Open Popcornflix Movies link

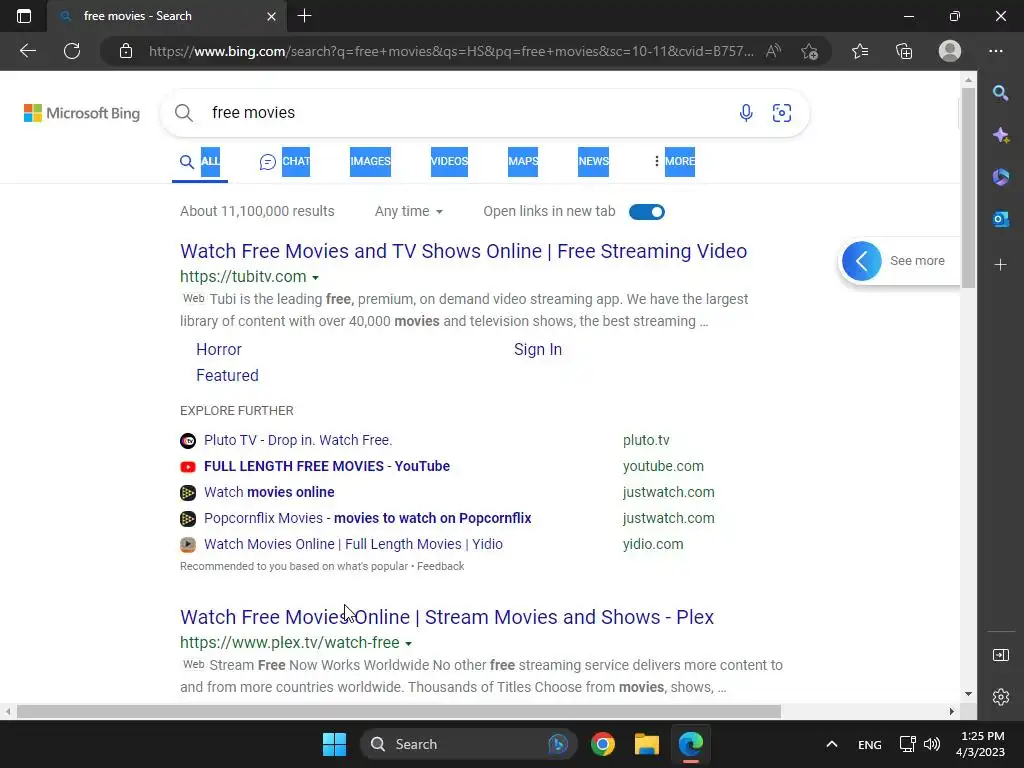coord(368,519)
